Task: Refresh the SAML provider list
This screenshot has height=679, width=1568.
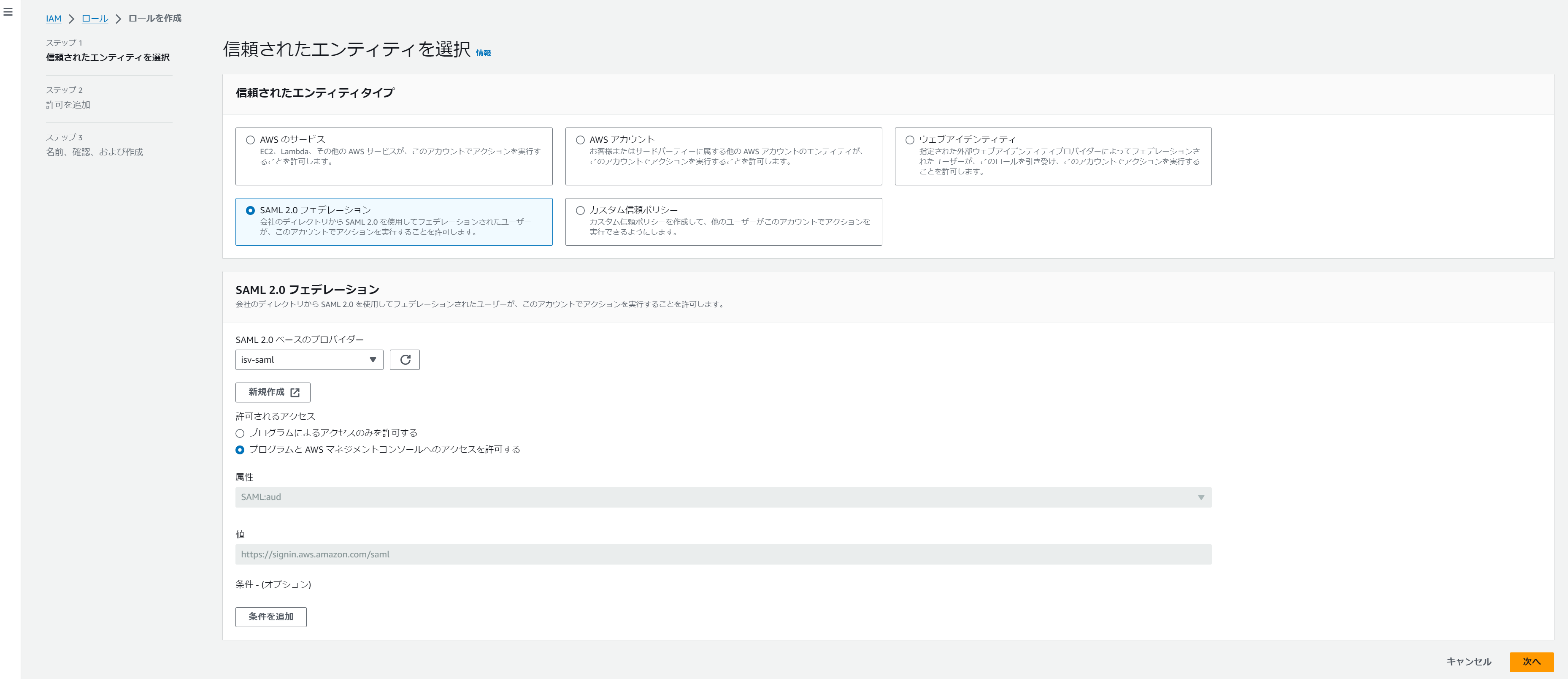Action: click(x=405, y=359)
